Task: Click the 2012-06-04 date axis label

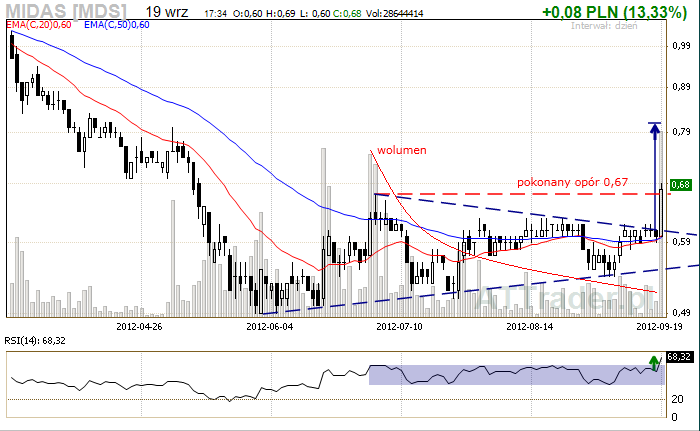Action: coord(270,326)
